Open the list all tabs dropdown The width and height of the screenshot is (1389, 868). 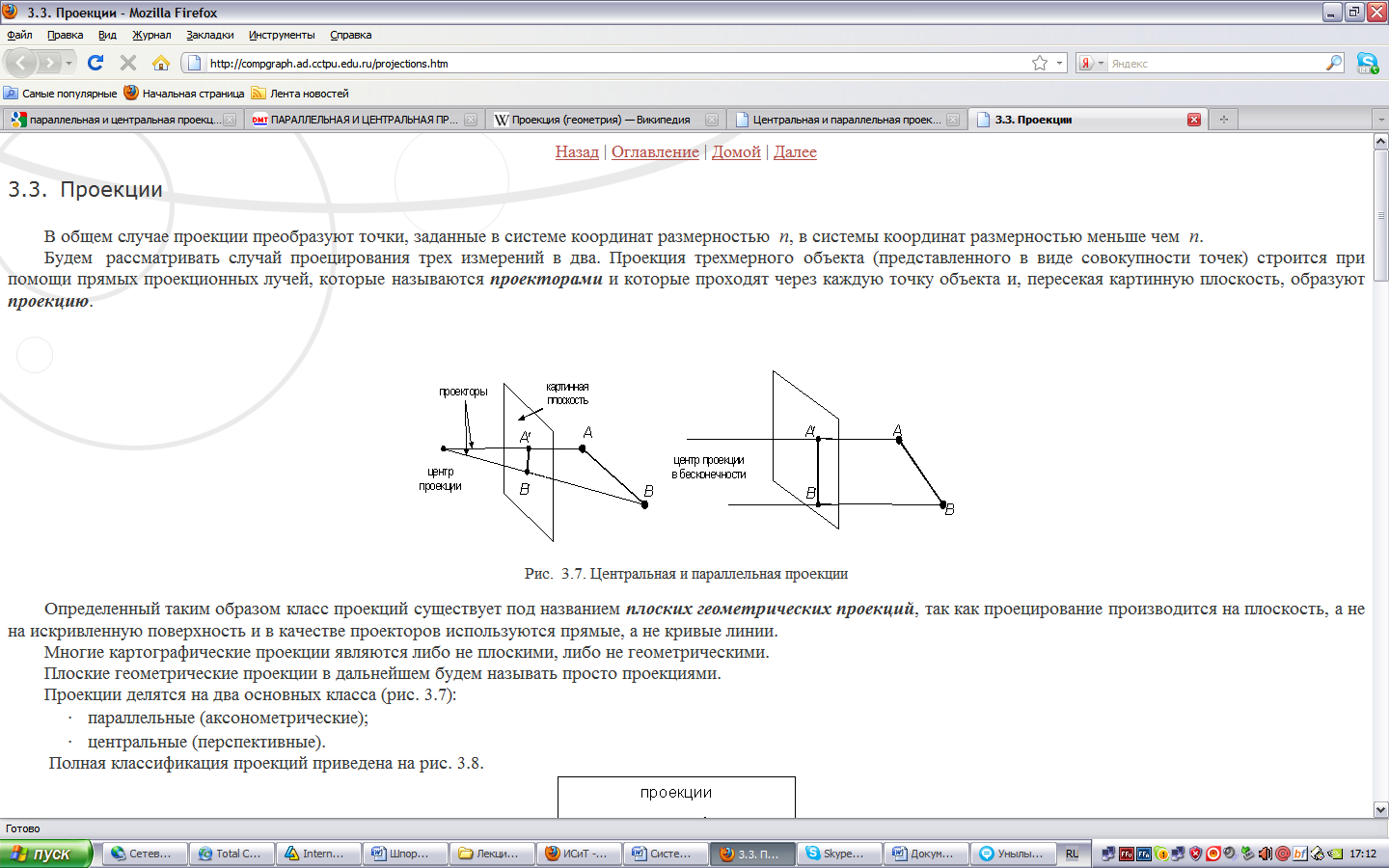point(1380,120)
